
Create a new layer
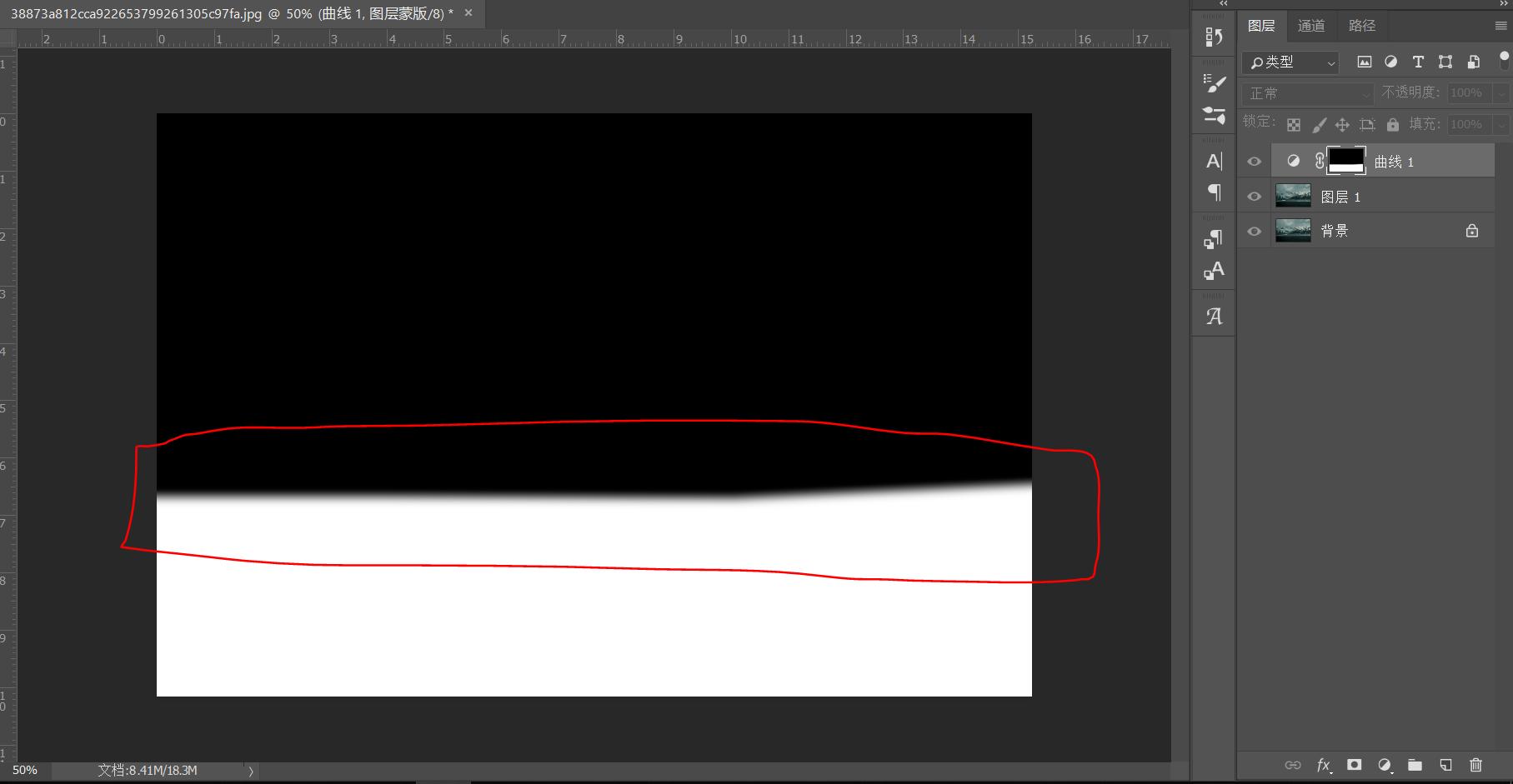pyautogui.click(x=1445, y=765)
